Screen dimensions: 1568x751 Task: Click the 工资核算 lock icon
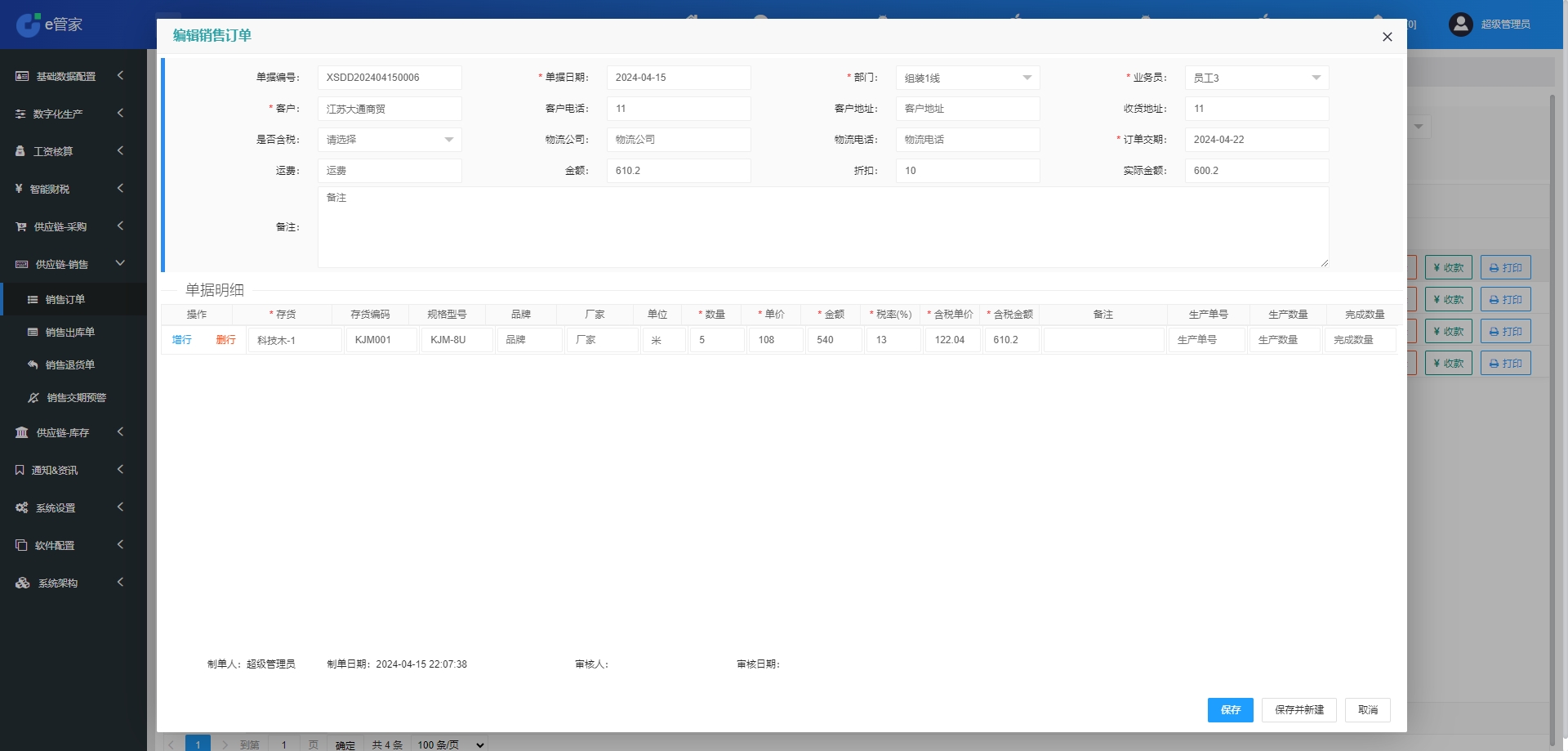20,151
